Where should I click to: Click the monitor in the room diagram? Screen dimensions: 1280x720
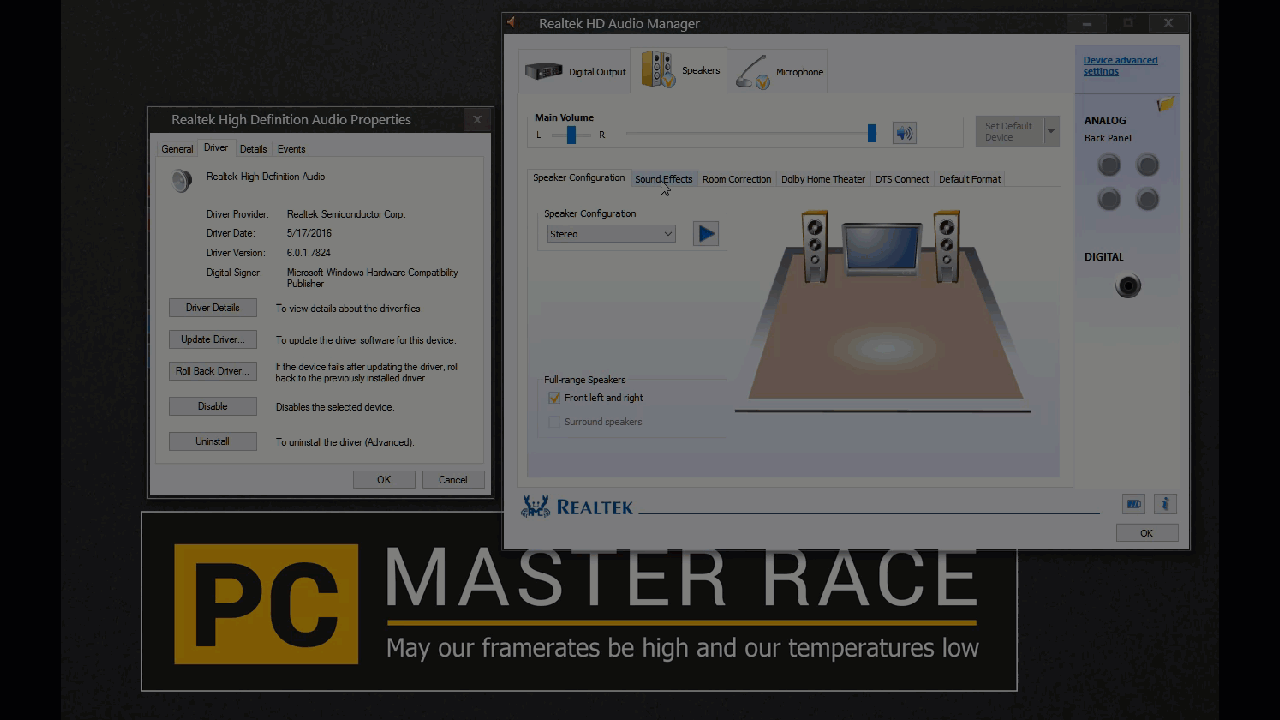click(881, 250)
